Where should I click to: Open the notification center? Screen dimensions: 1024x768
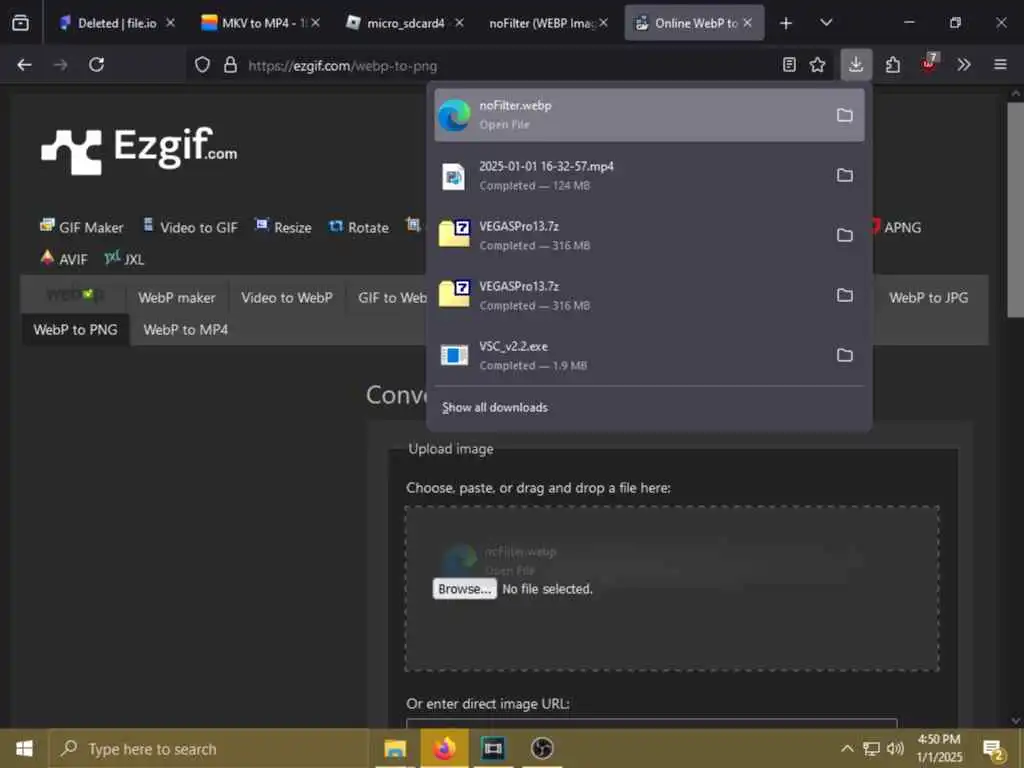(x=993, y=750)
